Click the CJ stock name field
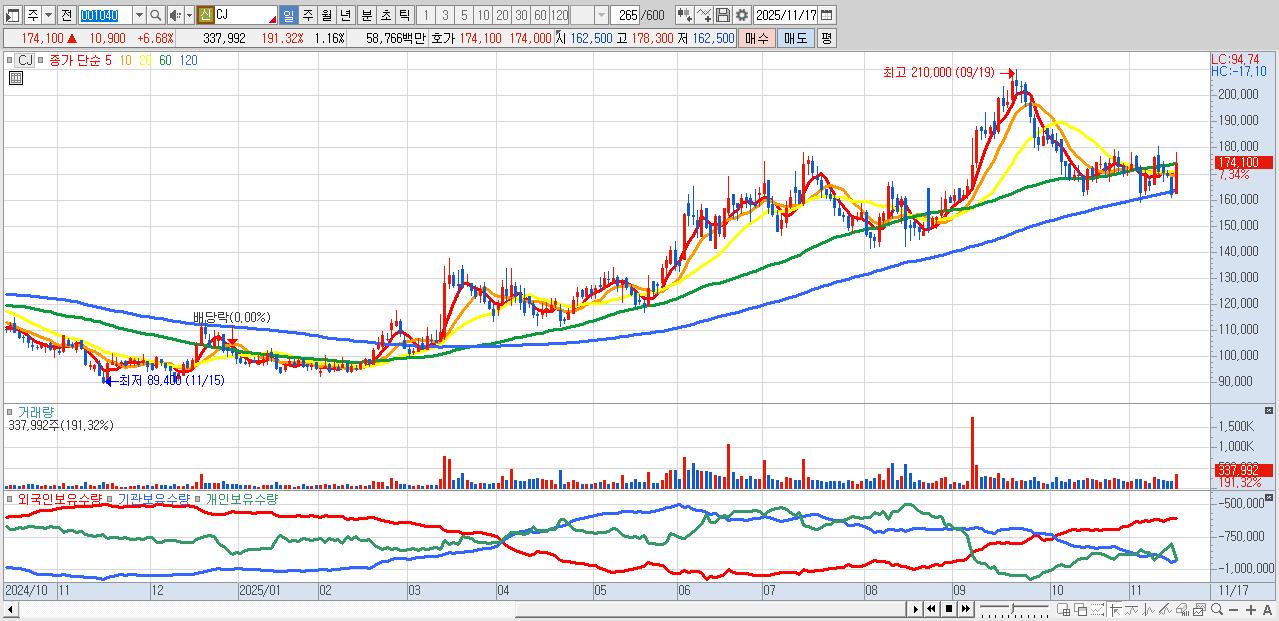 [x=246, y=15]
